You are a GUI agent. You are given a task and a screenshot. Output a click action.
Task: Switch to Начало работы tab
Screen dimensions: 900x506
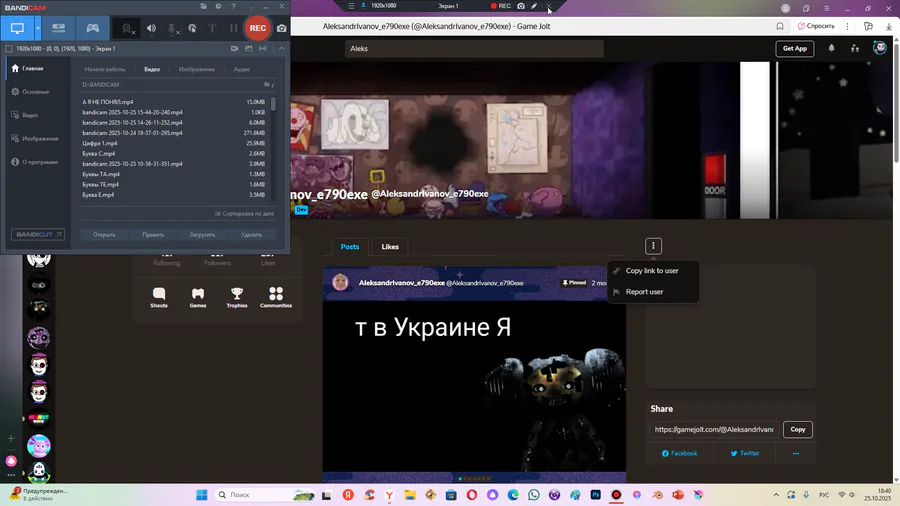tap(104, 69)
